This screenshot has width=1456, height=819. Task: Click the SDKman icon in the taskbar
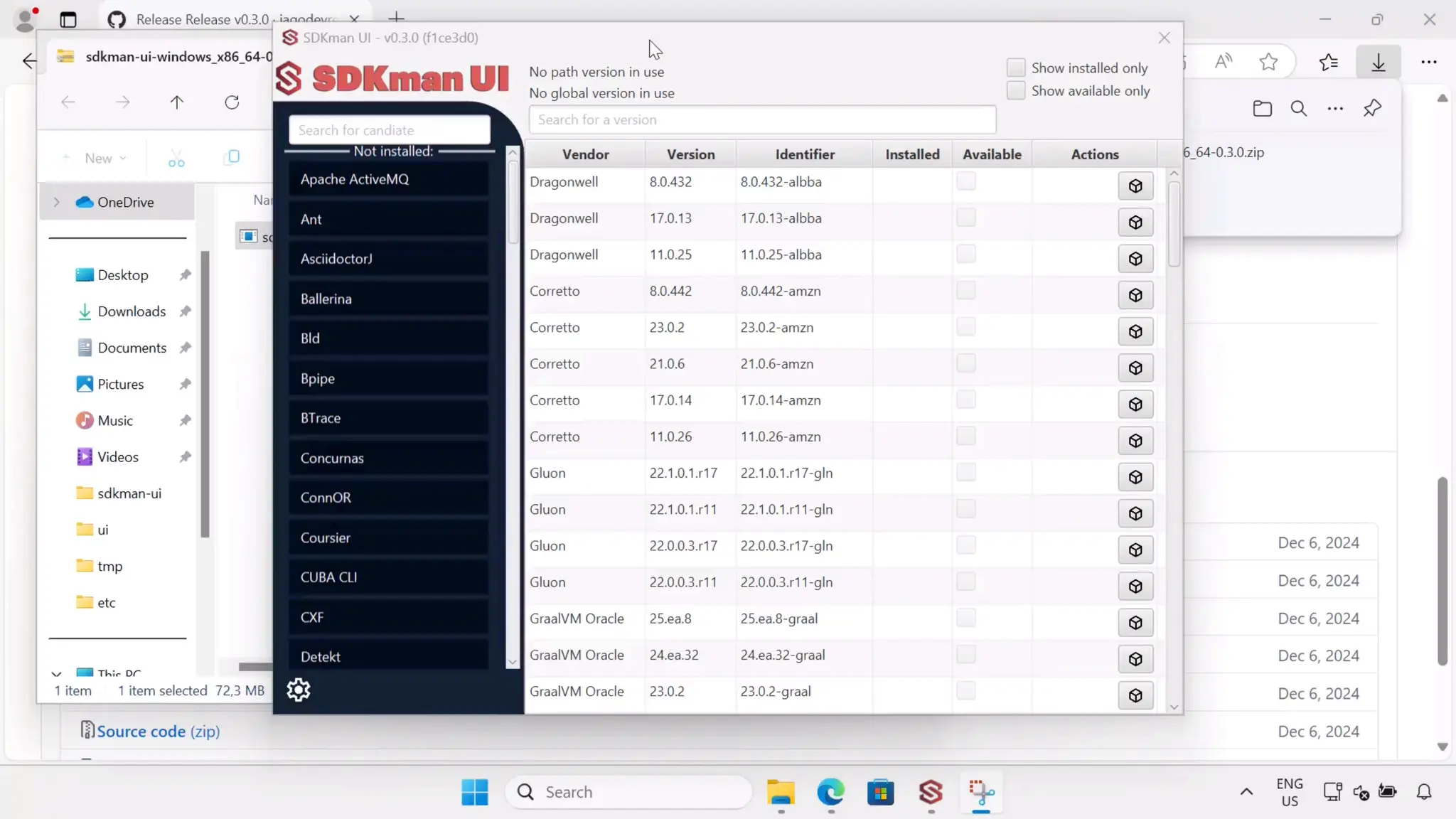tap(931, 792)
